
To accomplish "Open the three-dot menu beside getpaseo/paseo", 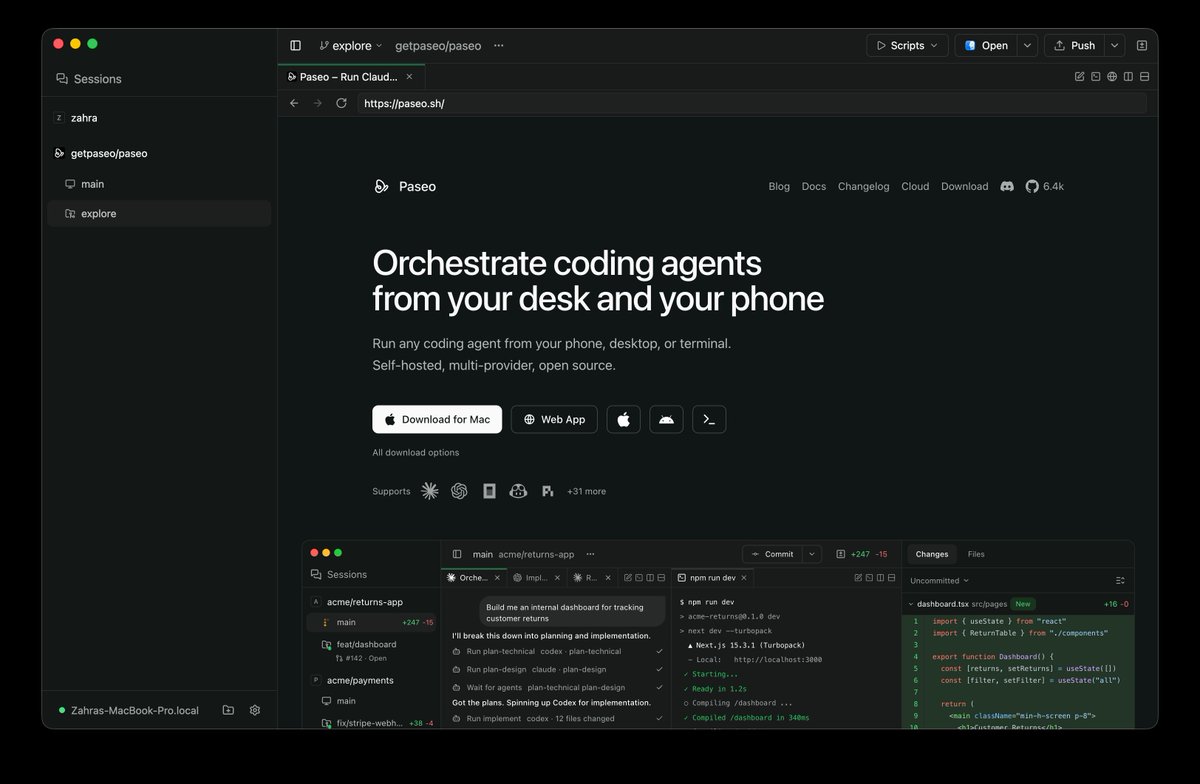I will click(499, 46).
